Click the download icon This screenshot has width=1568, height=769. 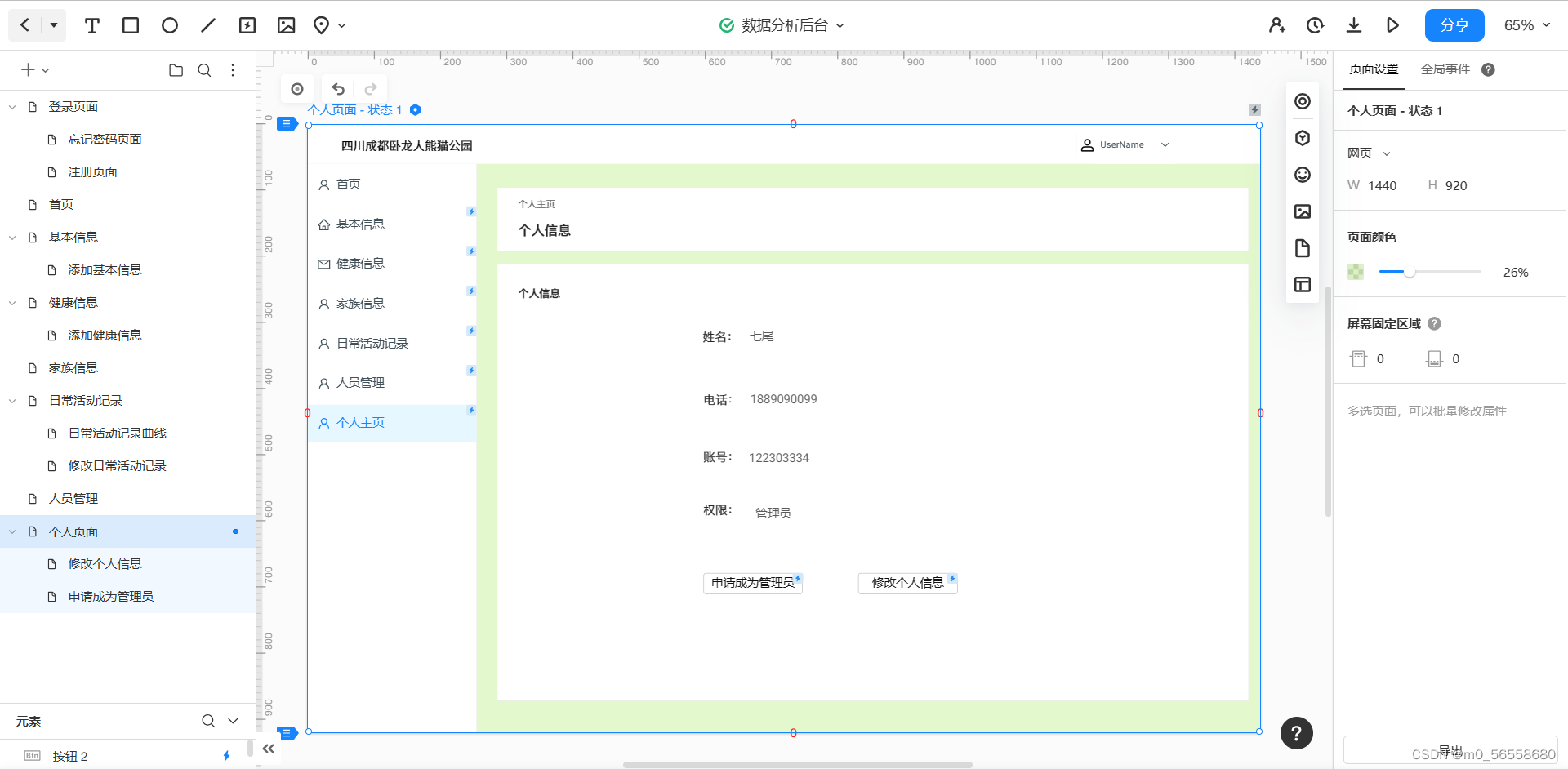(1354, 25)
